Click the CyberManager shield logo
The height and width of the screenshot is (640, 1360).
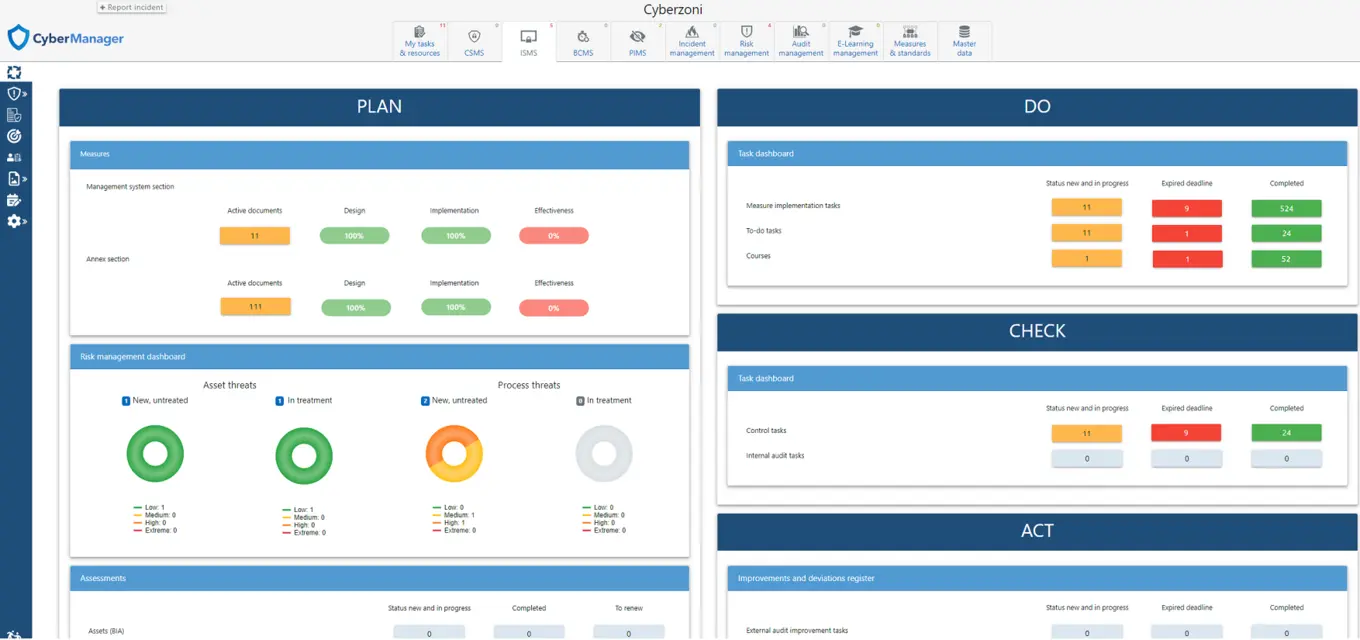point(66,38)
